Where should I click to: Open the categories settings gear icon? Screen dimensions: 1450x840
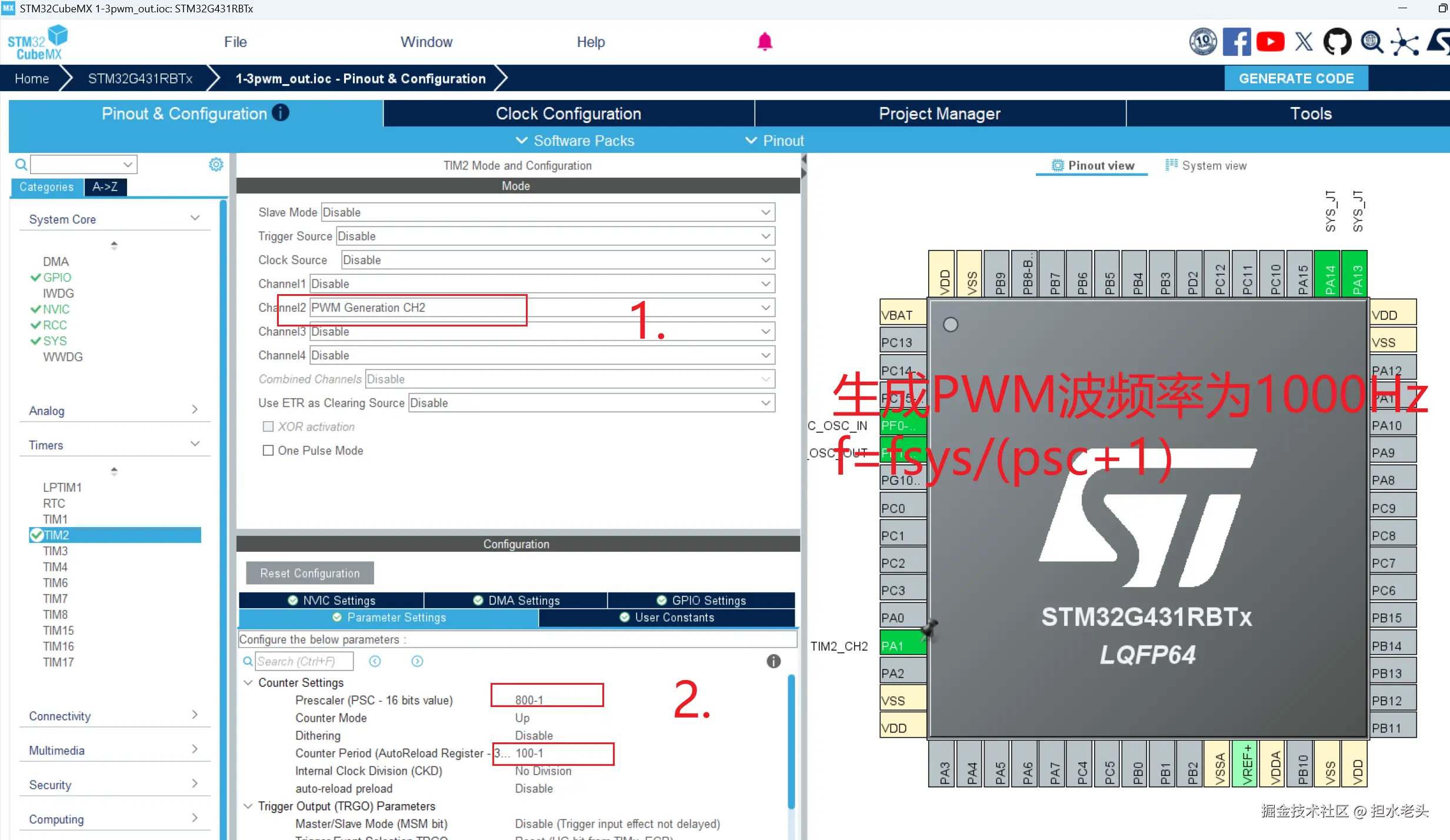pos(216,164)
